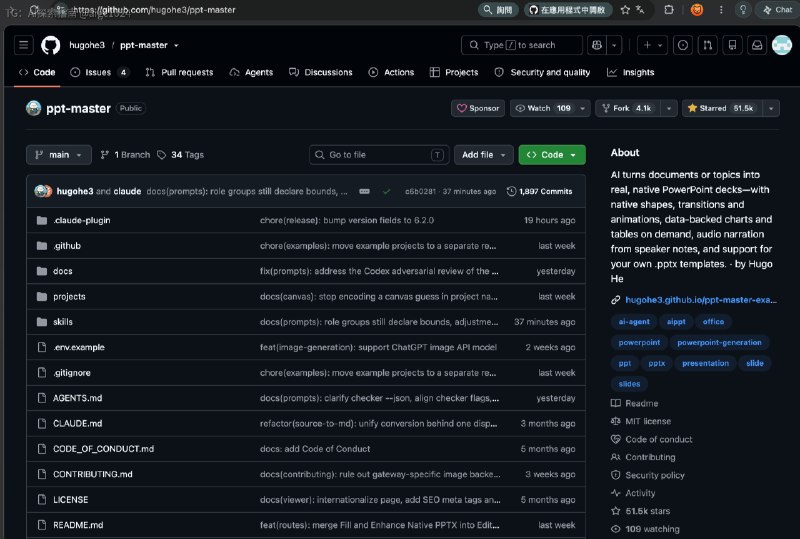800x539 pixels.
Task: Open the GitHub sidebar hamburger menu
Action: 23,45
